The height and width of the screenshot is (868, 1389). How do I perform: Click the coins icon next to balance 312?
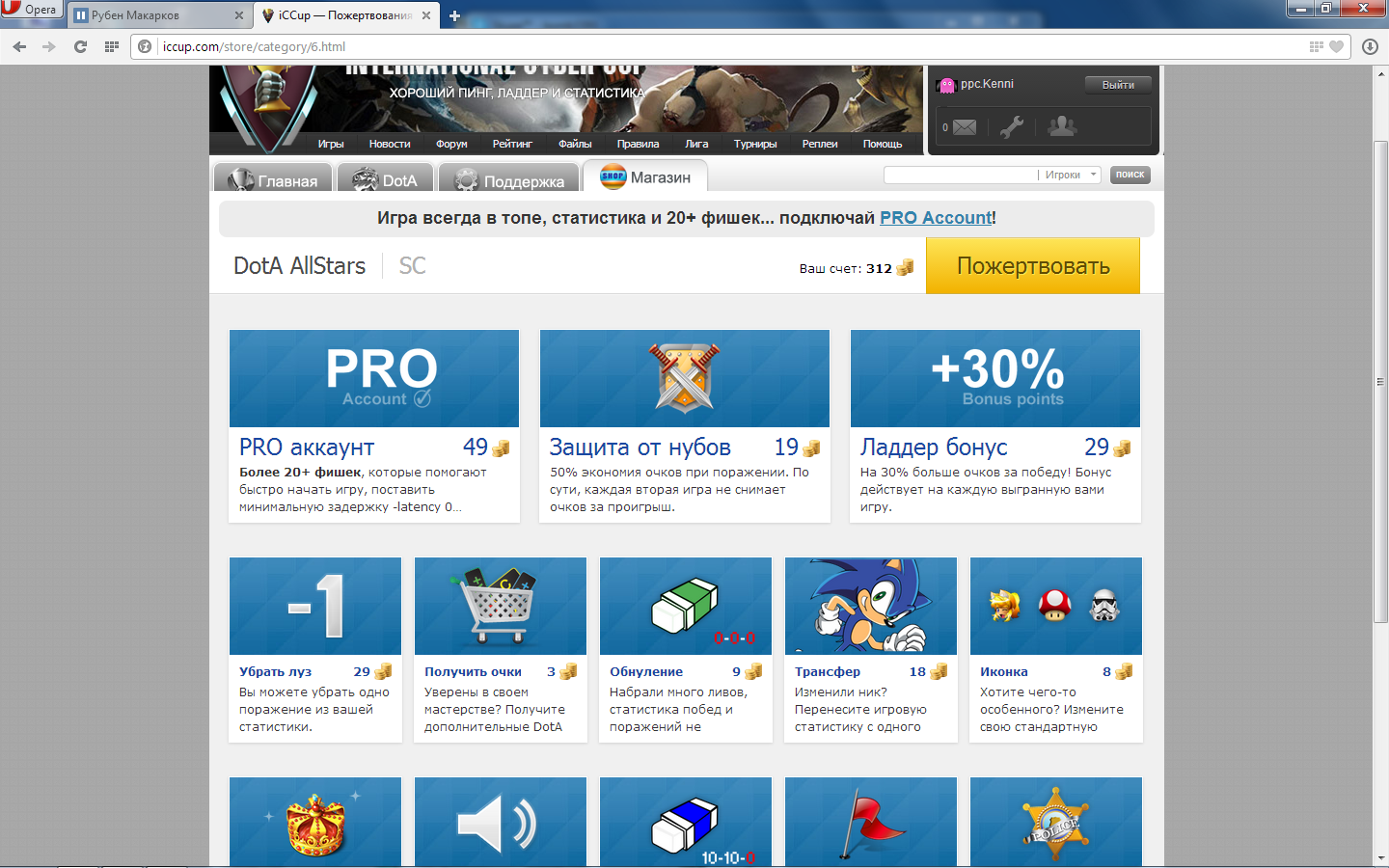(905, 268)
